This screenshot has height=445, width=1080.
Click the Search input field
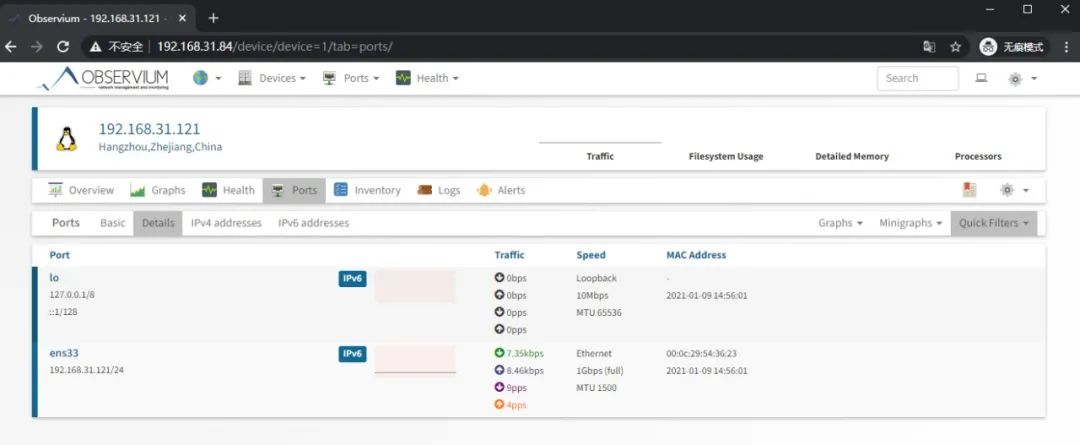click(917, 79)
